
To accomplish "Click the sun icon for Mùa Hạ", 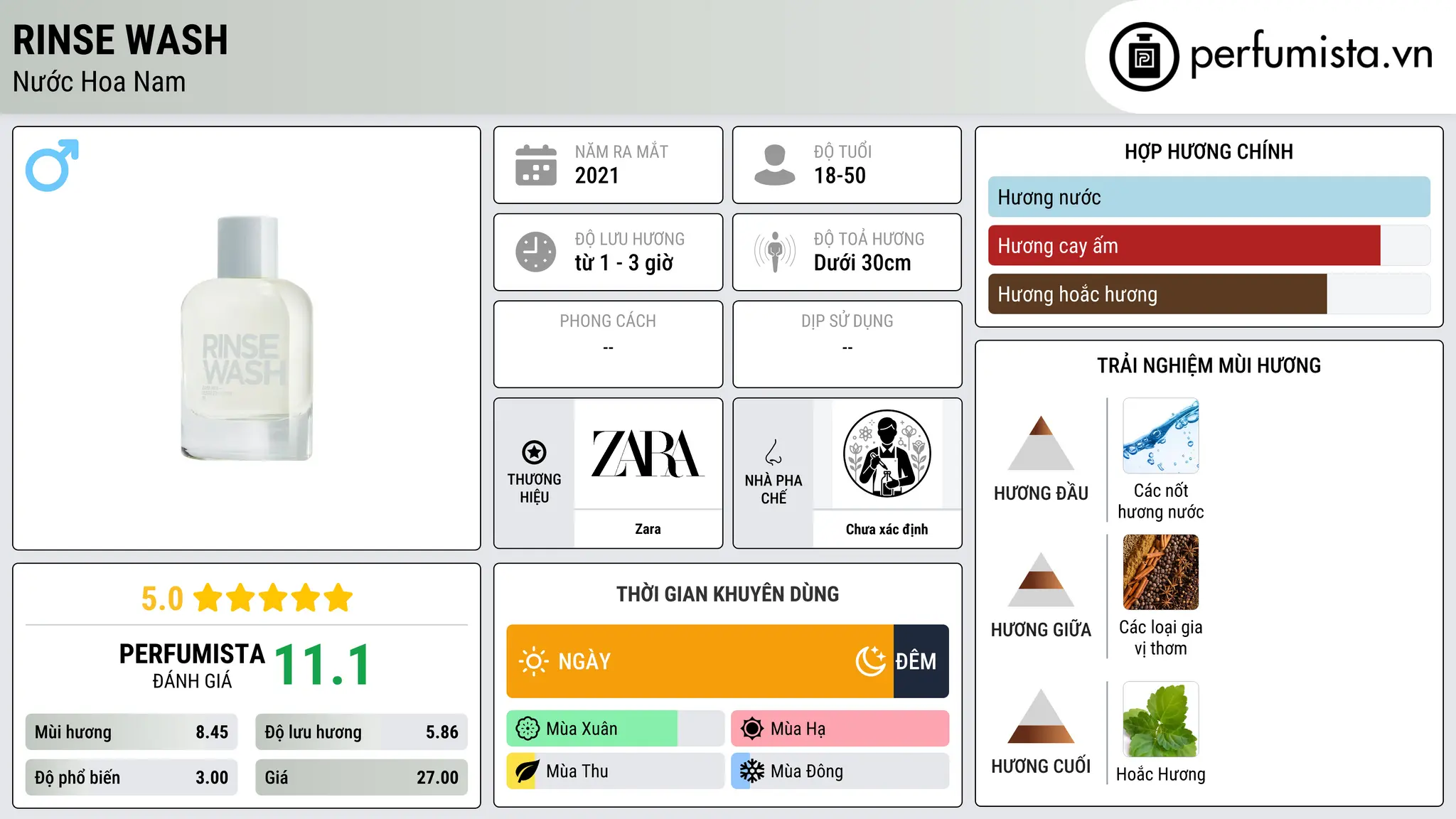I will coord(752,729).
